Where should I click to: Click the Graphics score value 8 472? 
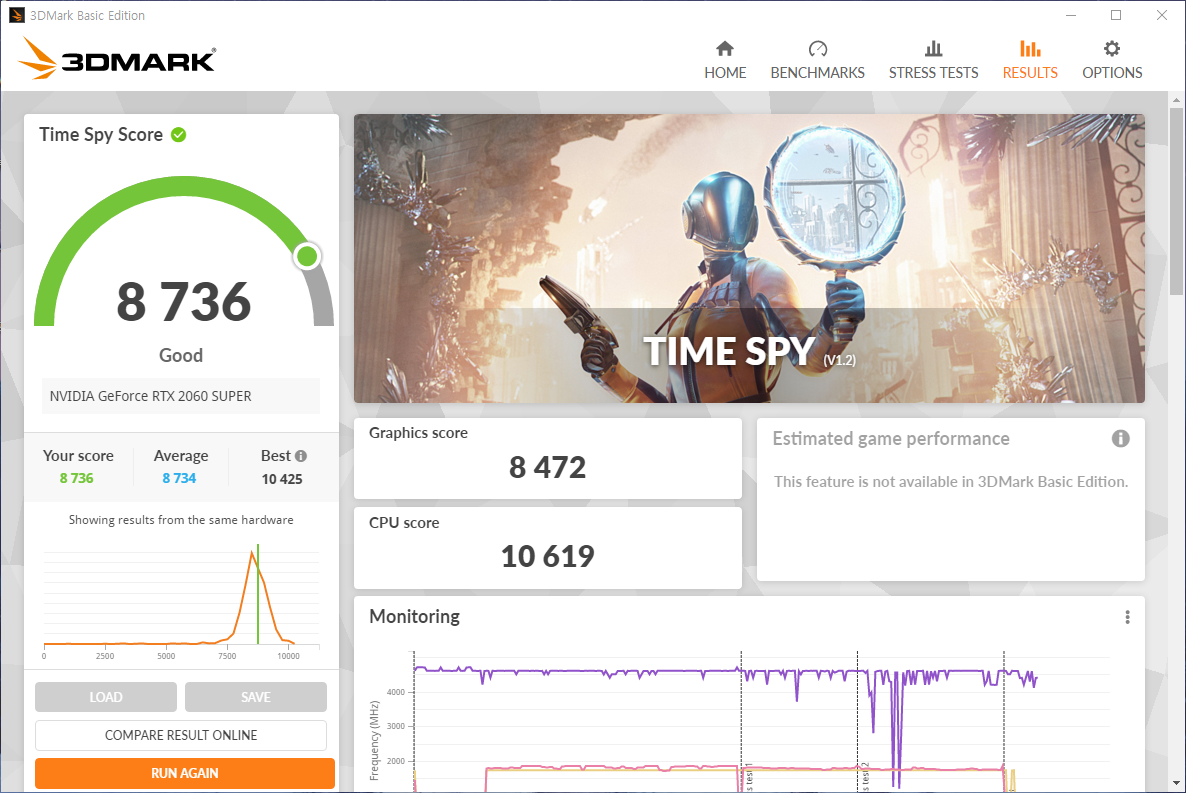(x=548, y=468)
